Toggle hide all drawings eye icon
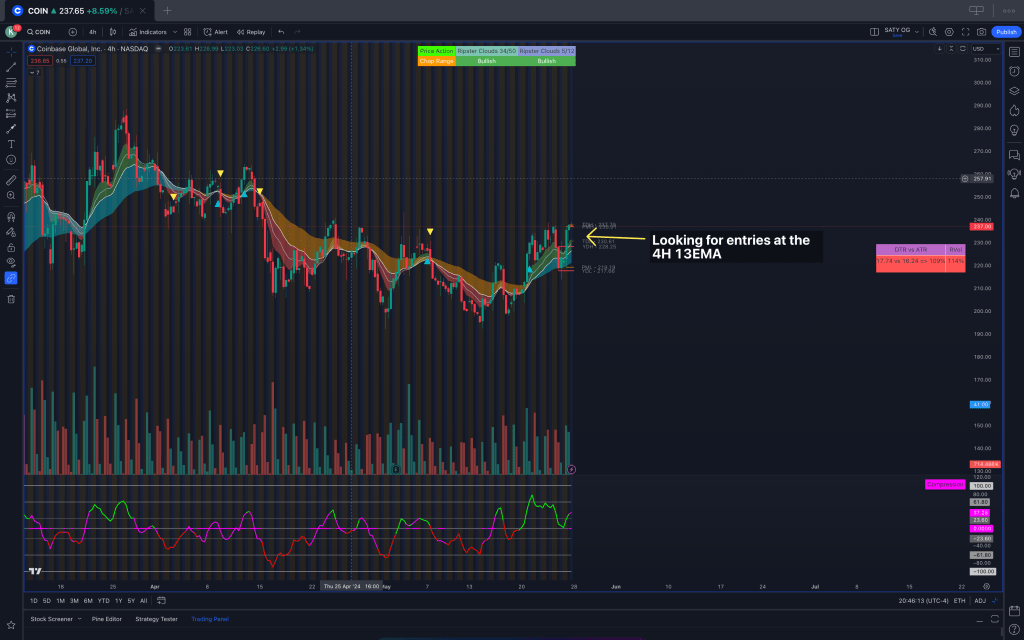1024x640 pixels. pyautogui.click(x=11, y=262)
